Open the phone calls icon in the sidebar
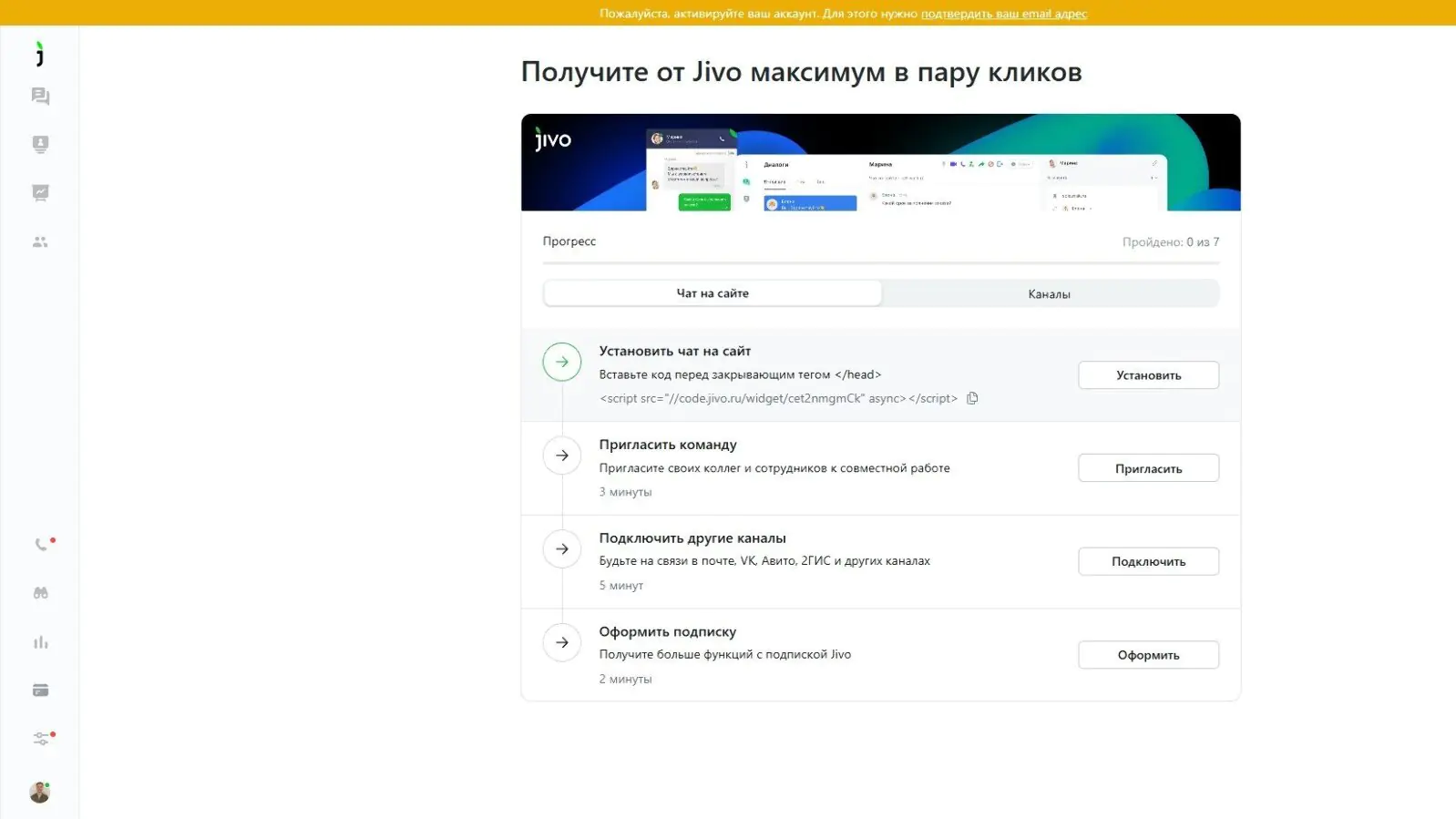 40,544
